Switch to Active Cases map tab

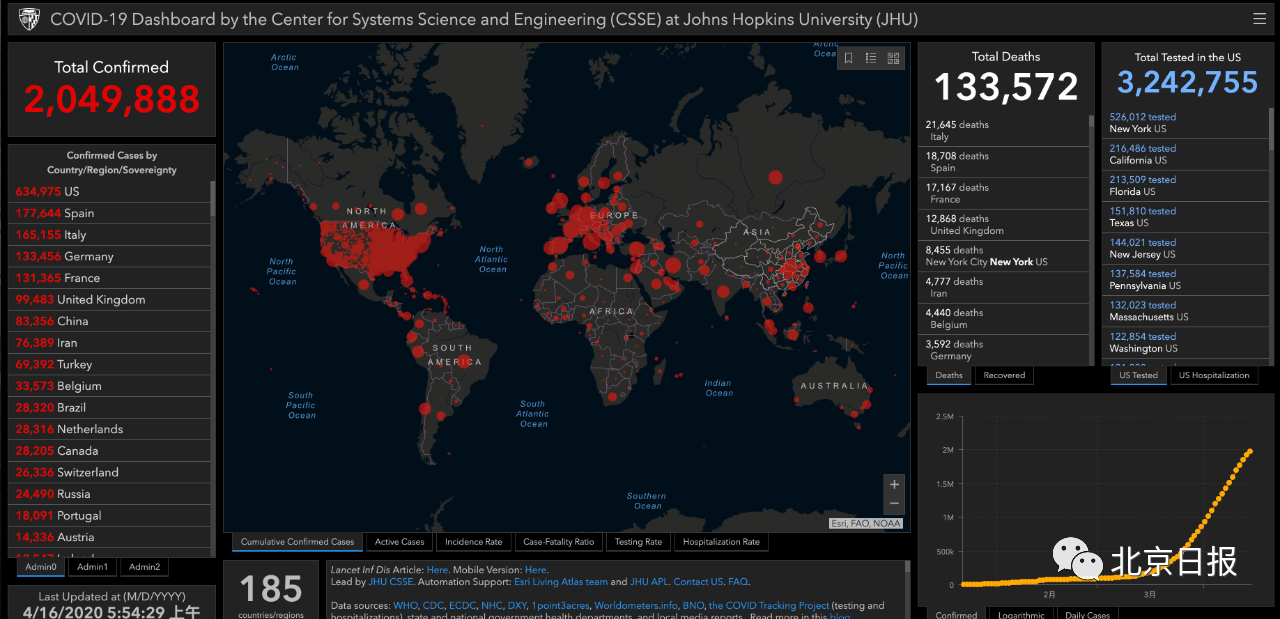(399, 542)
